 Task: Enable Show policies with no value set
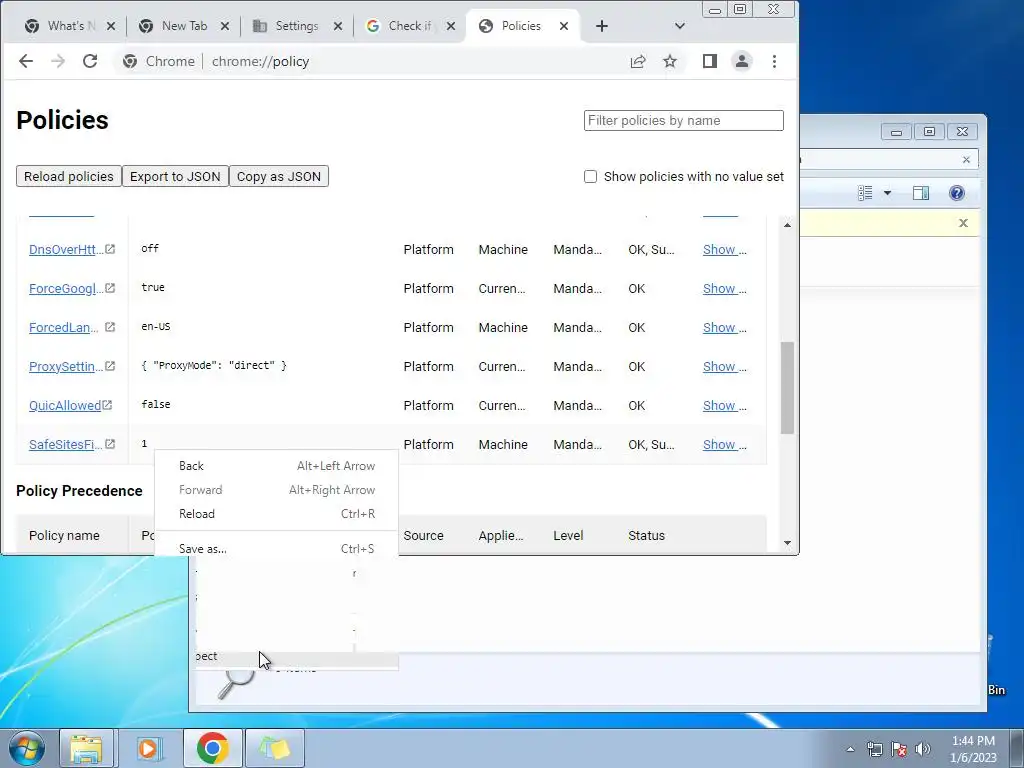590,176
